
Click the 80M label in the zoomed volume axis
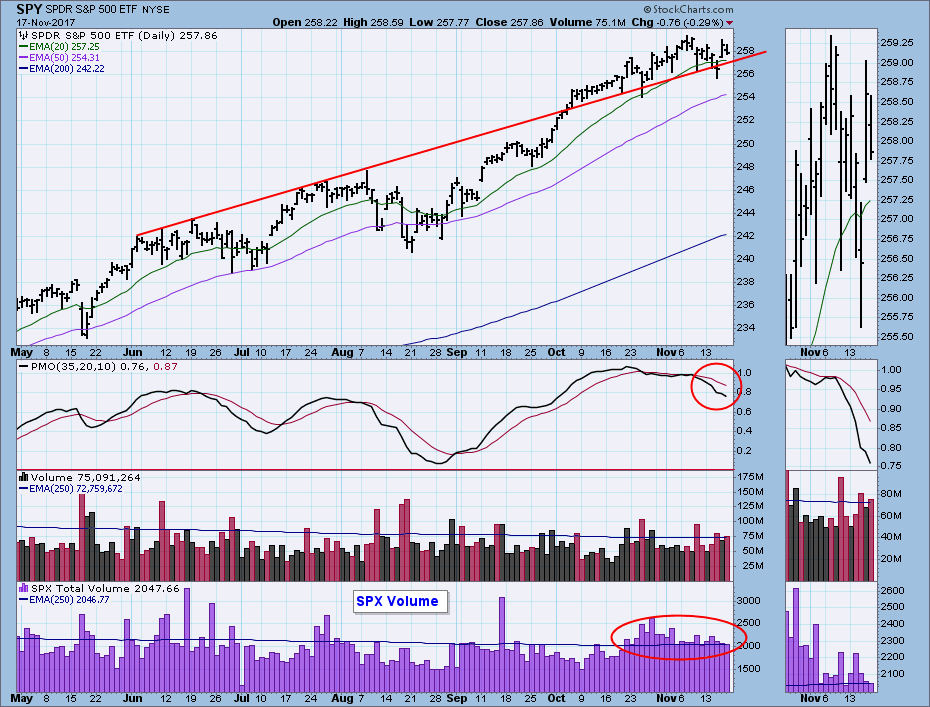[891, 493]
